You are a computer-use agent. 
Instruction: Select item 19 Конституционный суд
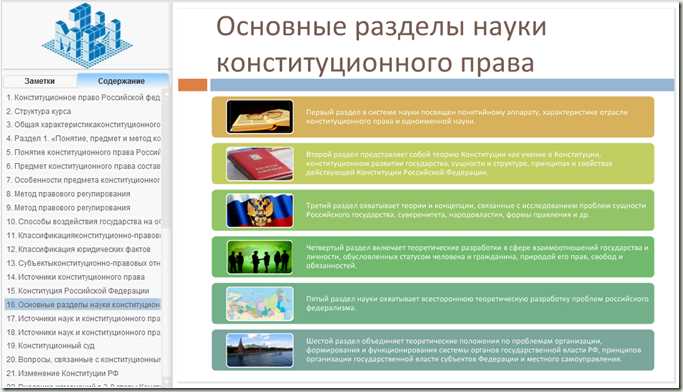(x=83, y=346)
